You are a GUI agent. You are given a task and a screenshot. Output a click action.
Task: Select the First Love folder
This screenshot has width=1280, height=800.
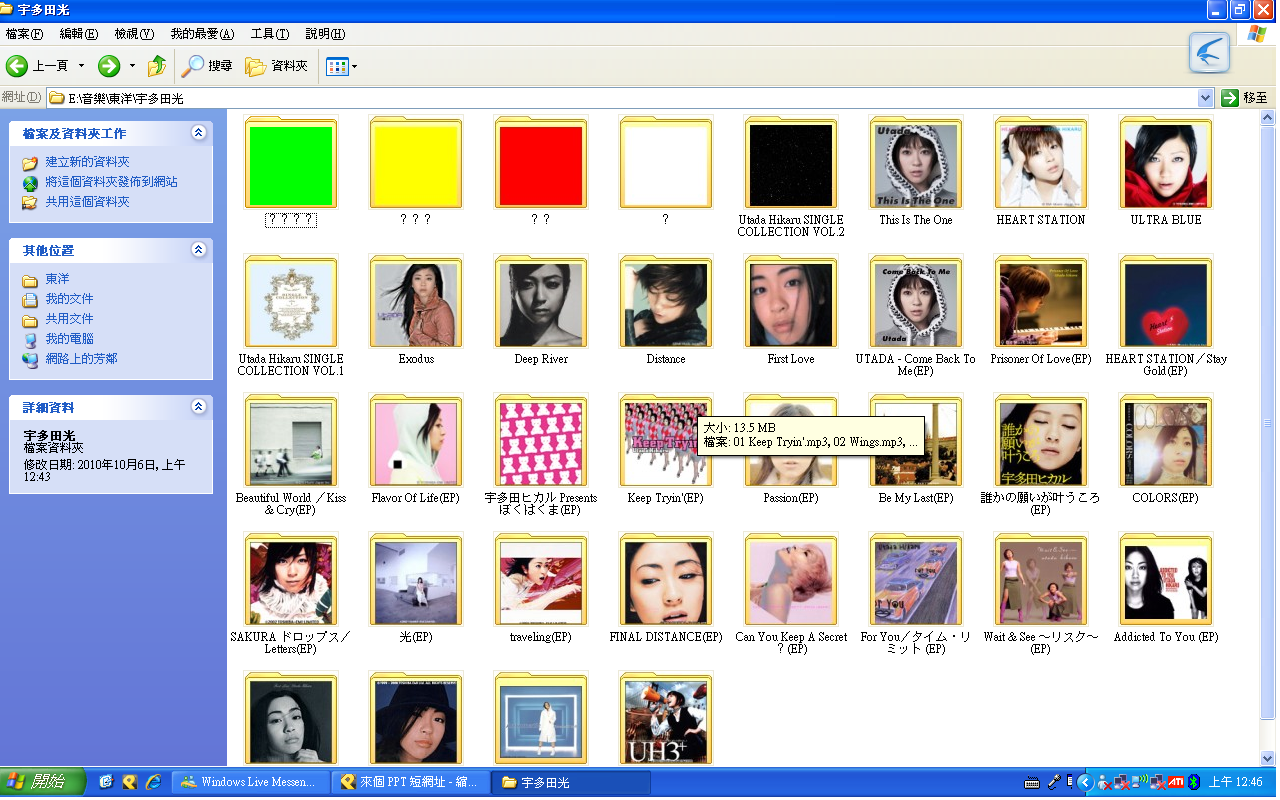[x=791, y=304]
